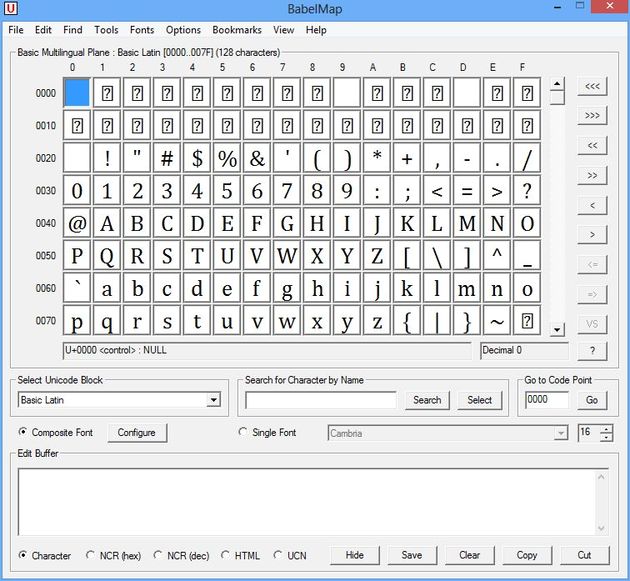Click the Search for Character by Name field
Screen dimensions: 630x581
click(x=321, y=400)
